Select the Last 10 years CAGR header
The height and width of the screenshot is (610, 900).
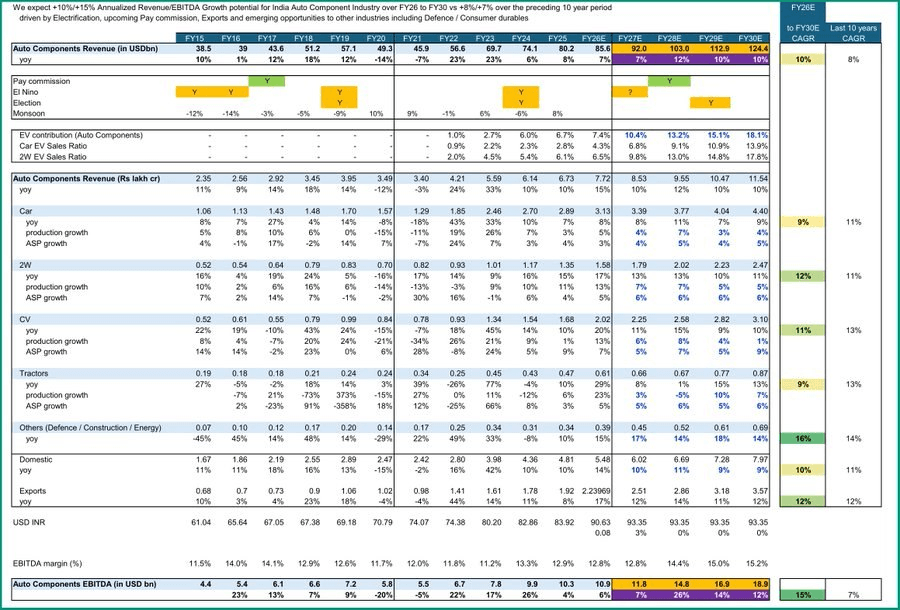(854, 33)
